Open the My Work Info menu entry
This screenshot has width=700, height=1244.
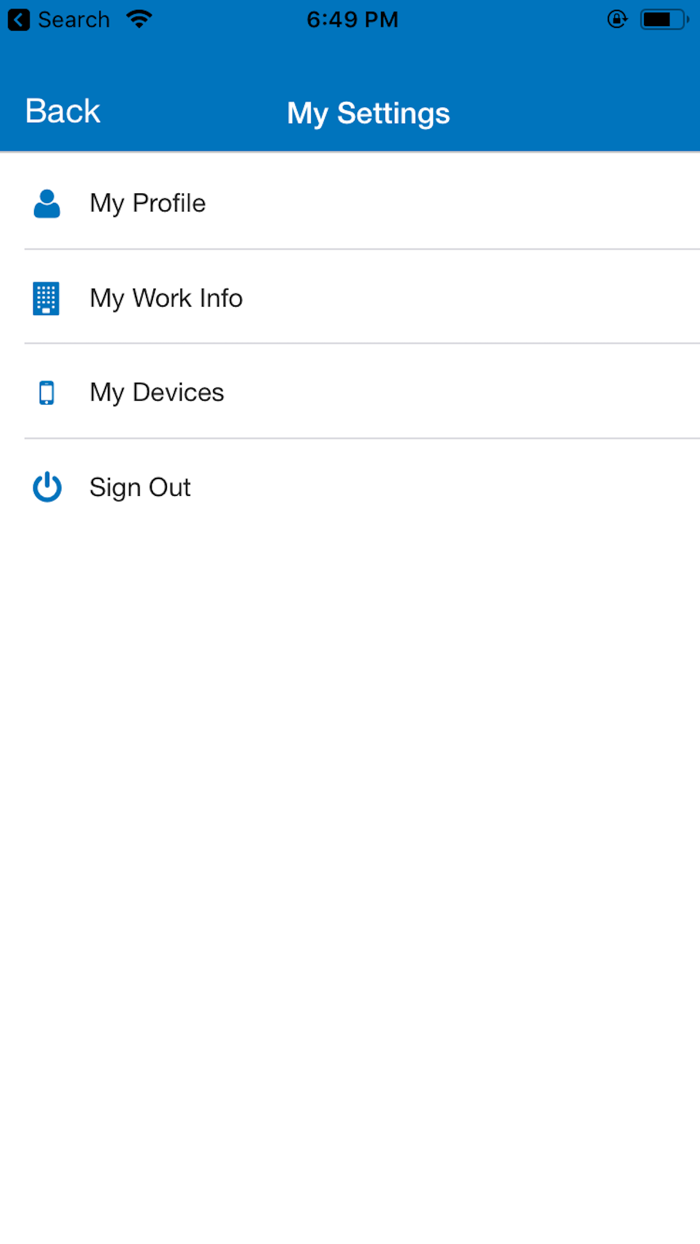point(166,298)
